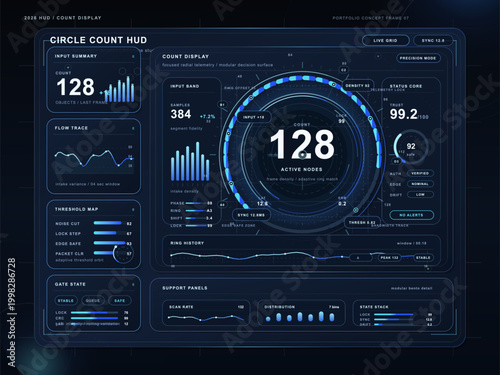This screenshot has width=500, height=375.
Task: Click the small 81 ring tick tag
Action: coord(222,105)
